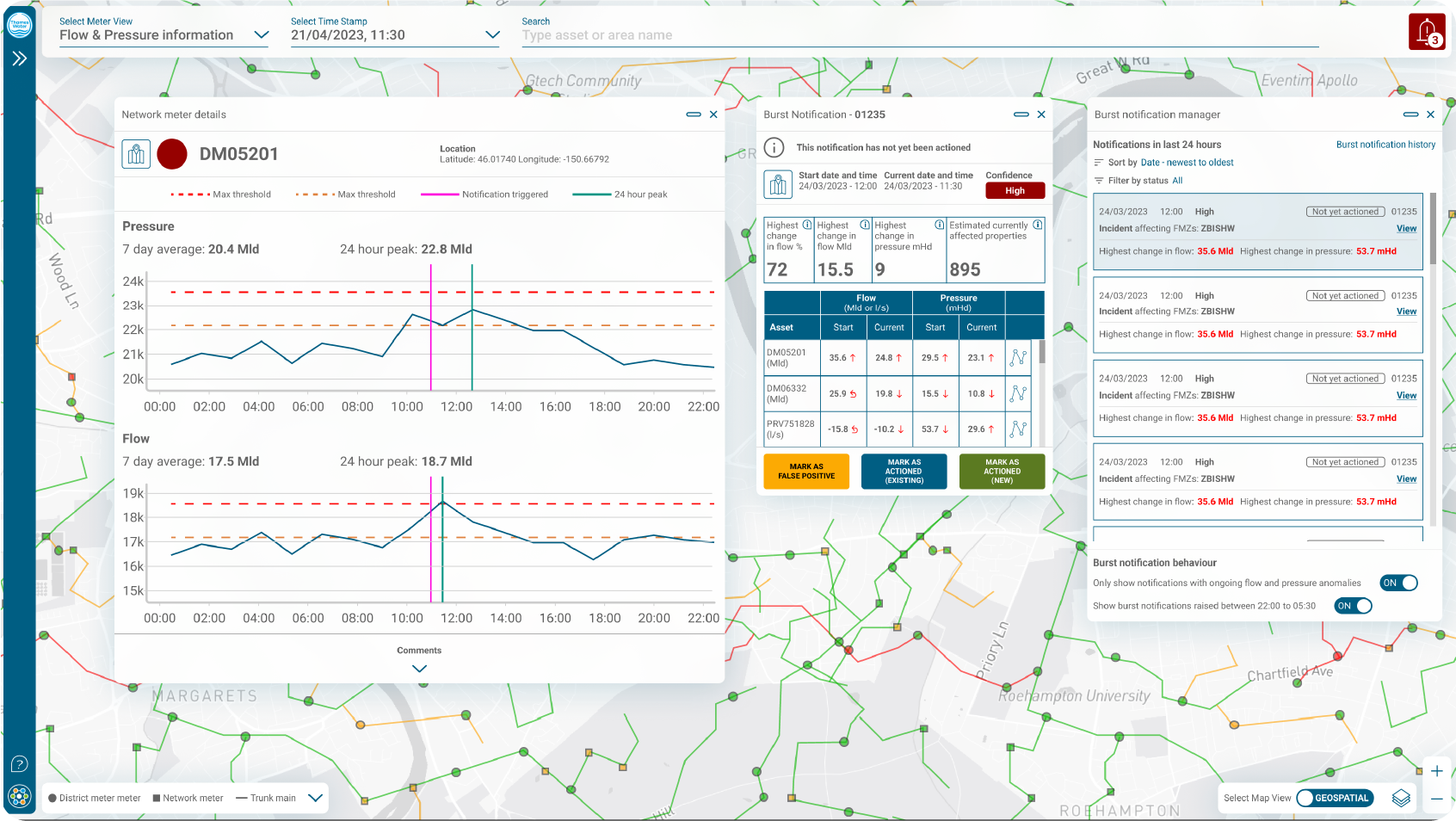Toggle notifications raised between 22:00 to 05:30
Screen dimensions: 1456x821
pyautogui.click(x=1353, y=606)
